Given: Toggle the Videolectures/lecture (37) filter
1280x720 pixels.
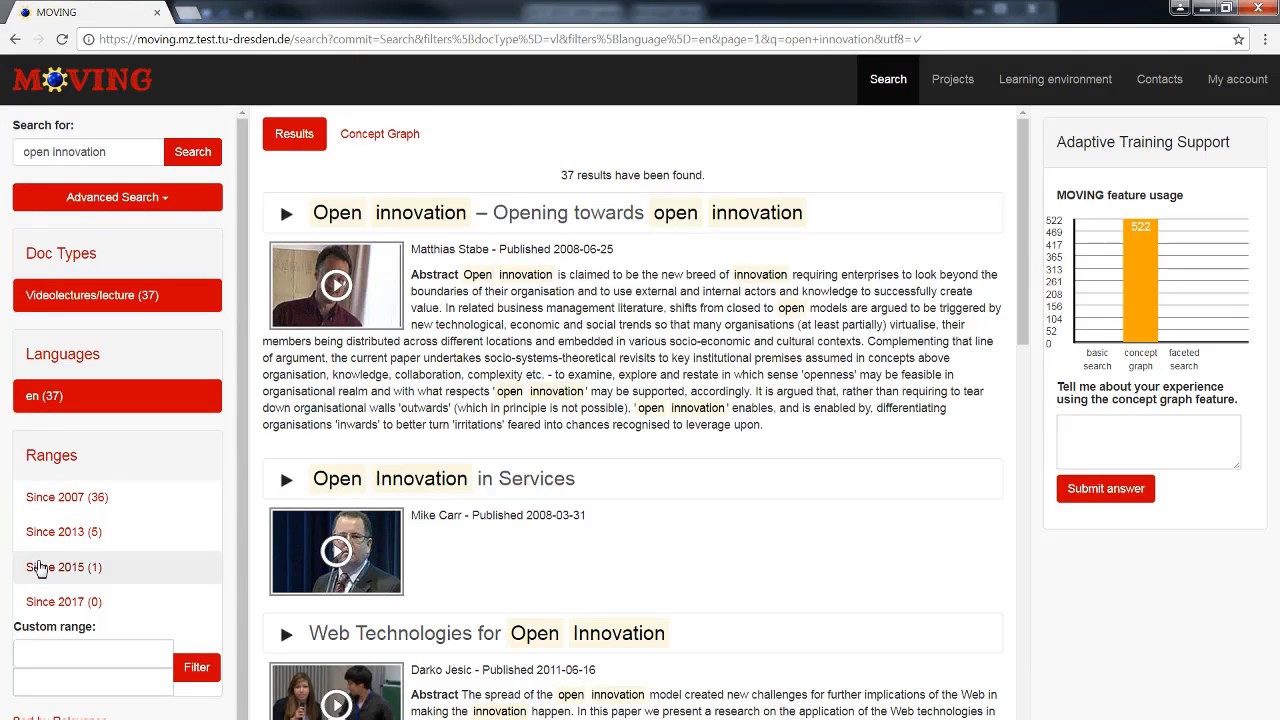Looking at the screenshot, I should (117, 295).
